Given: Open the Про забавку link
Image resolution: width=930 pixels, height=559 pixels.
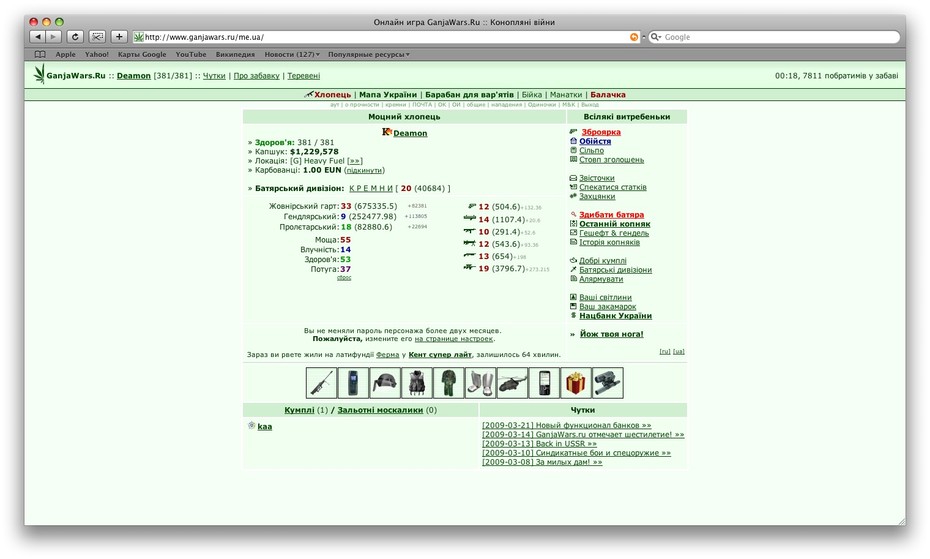Looking at the screenshot, I should pos(256,75).
